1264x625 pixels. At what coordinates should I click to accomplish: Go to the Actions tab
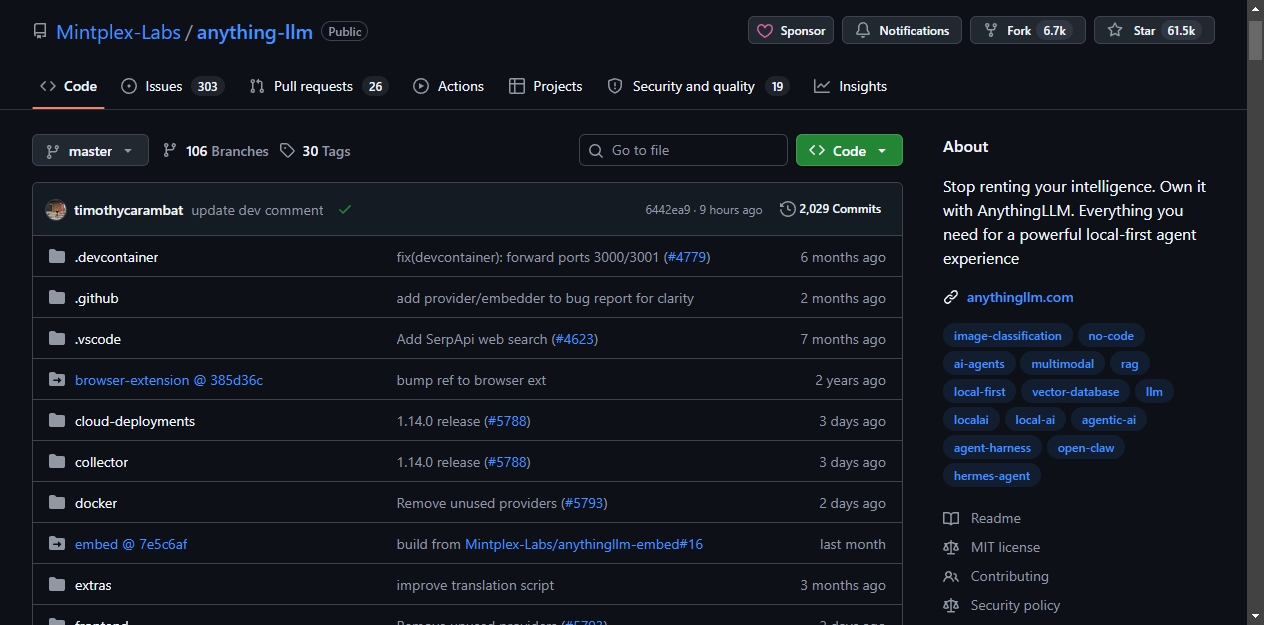coord(448,86)
